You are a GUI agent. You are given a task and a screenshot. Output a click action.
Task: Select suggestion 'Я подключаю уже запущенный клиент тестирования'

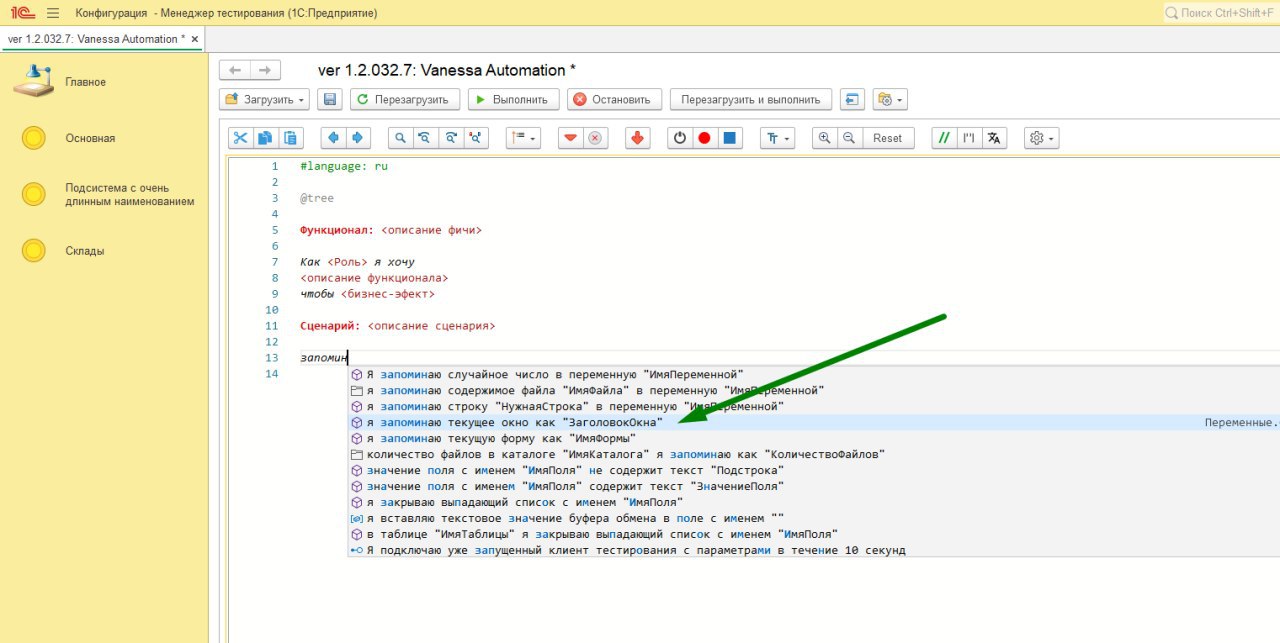pyautogui.click(x=814, y=550)
